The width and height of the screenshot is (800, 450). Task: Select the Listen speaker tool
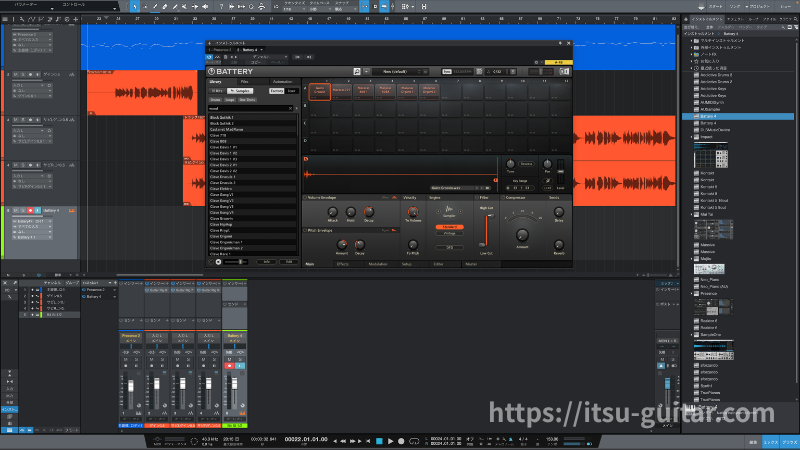[205, 7]
